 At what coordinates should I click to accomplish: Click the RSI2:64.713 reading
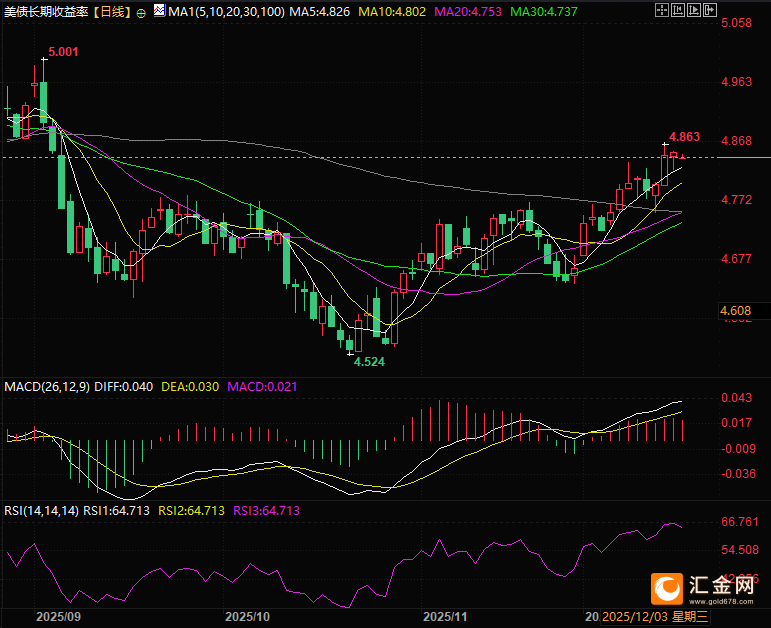(191, 510)
